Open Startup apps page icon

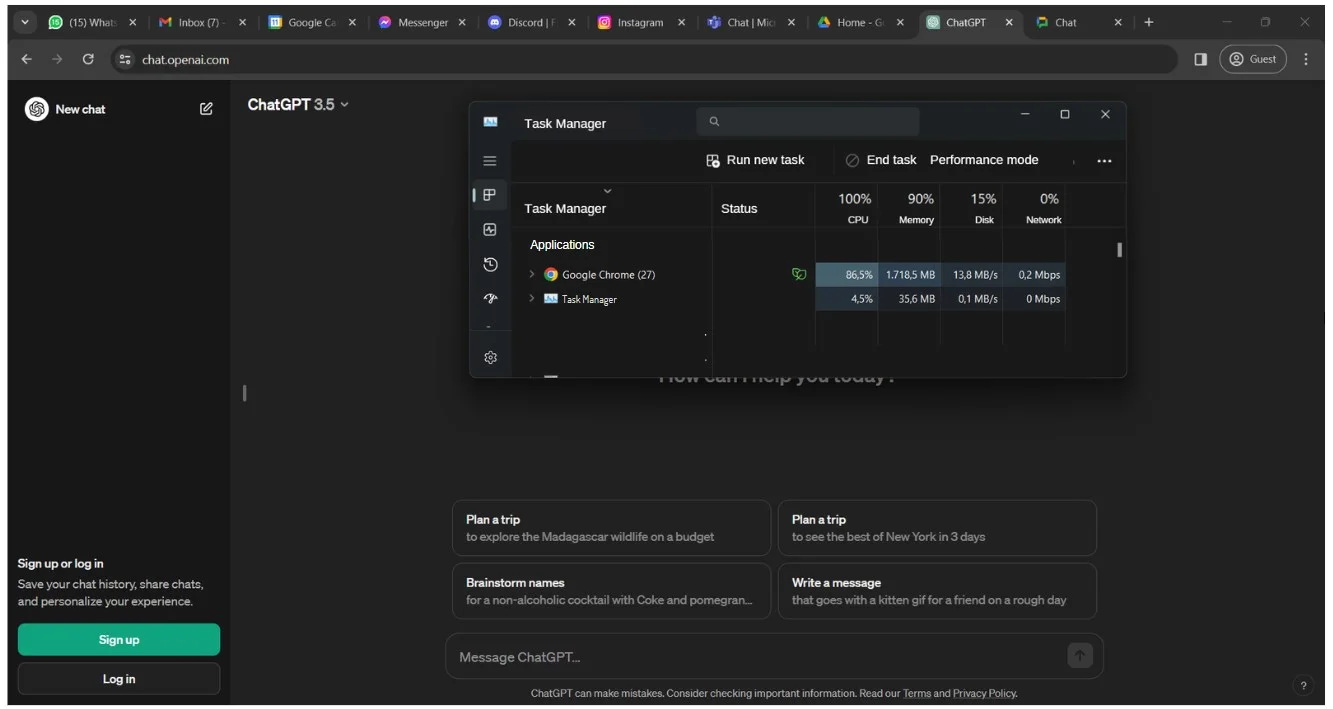coord(490,299)
